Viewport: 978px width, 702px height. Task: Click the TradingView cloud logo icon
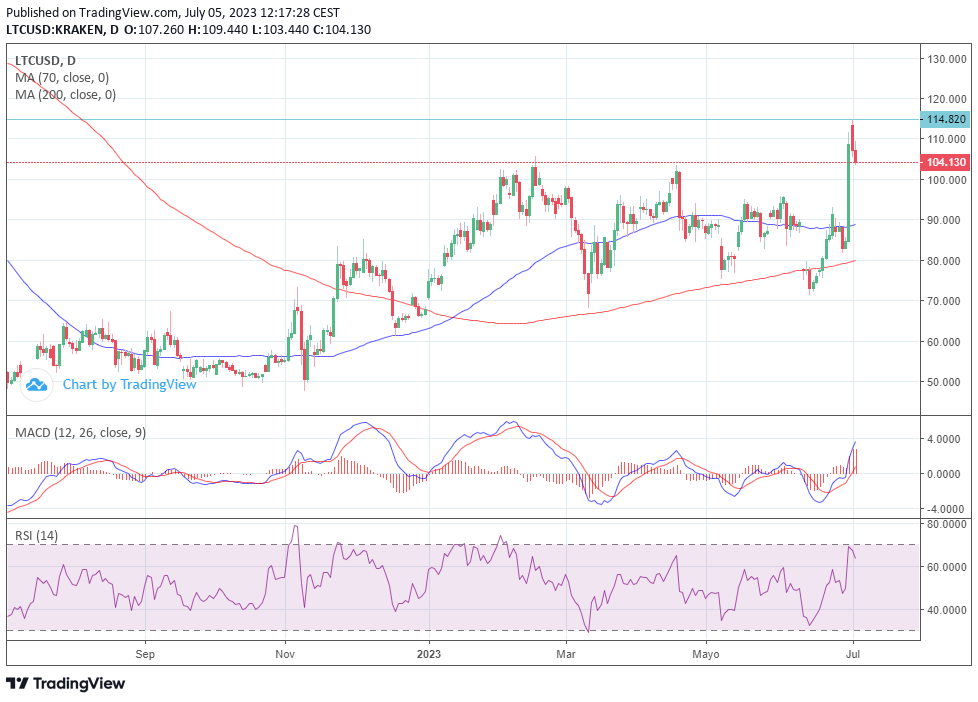(36, 384)
